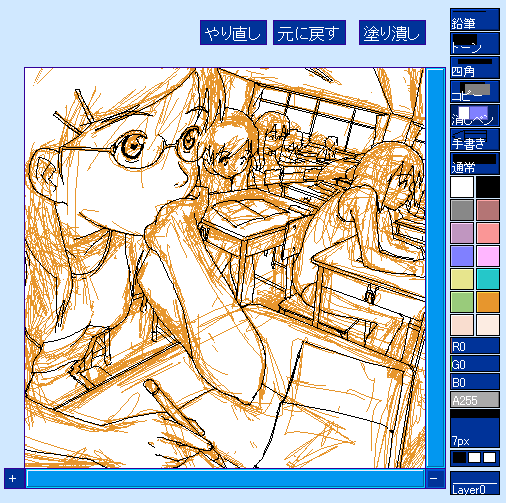Click the 塗り潰し fill button

(392, 32)
